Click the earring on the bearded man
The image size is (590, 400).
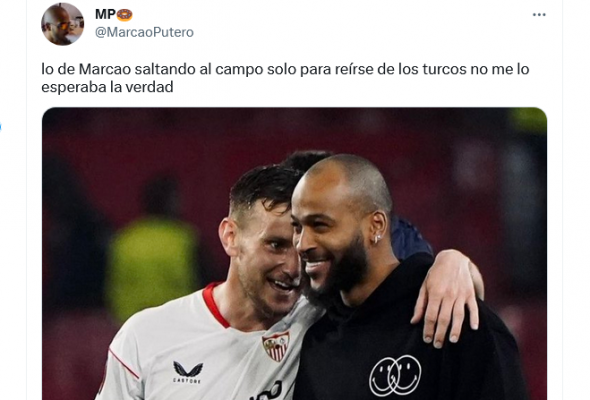click(x=377, y=238)
